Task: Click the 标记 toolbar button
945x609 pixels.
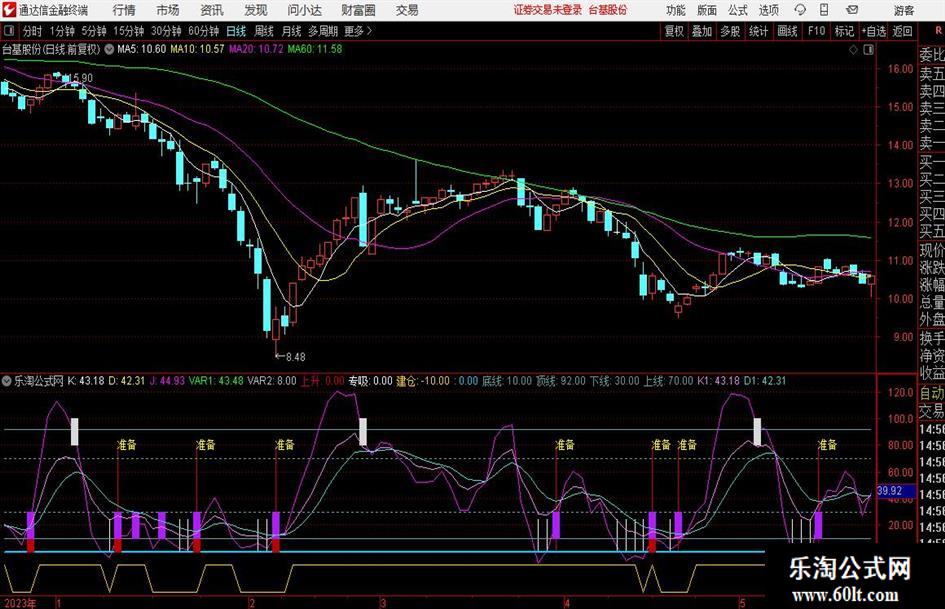Action: click(x=844, y=31)
